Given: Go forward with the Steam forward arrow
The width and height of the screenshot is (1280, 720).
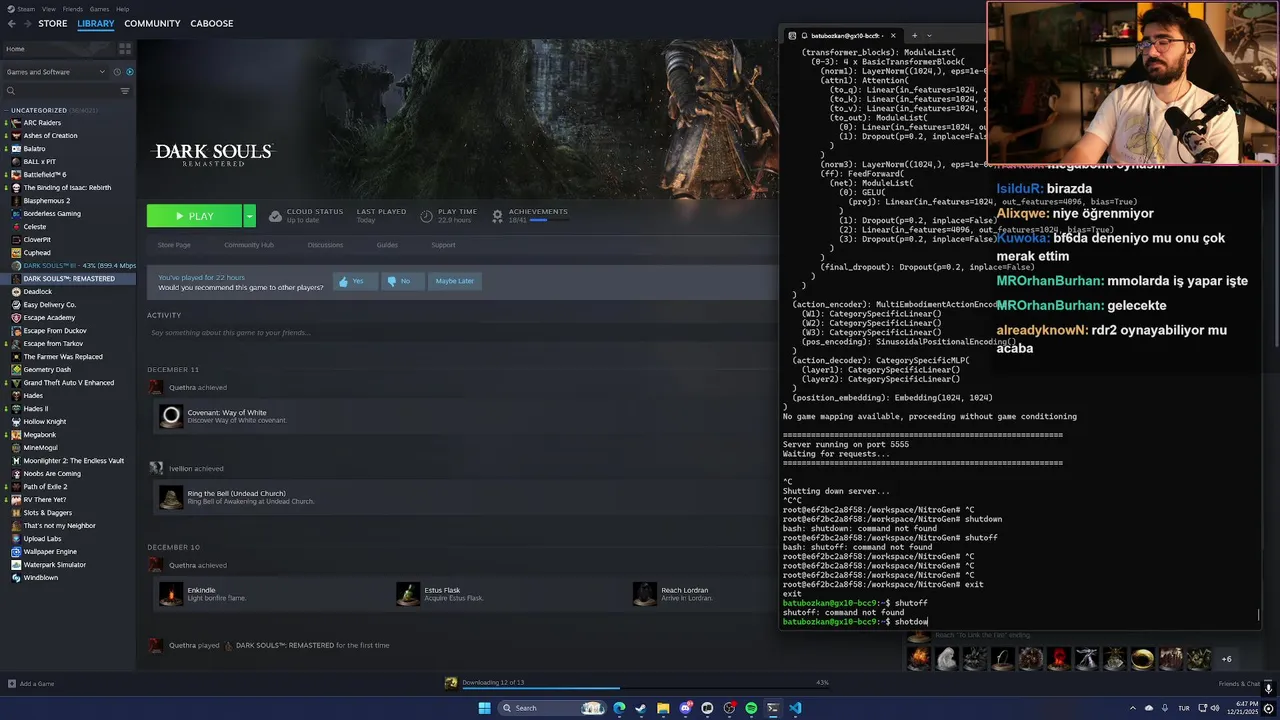Looking at the screenshot, I should pyautogui.click(x=26, y=23).
